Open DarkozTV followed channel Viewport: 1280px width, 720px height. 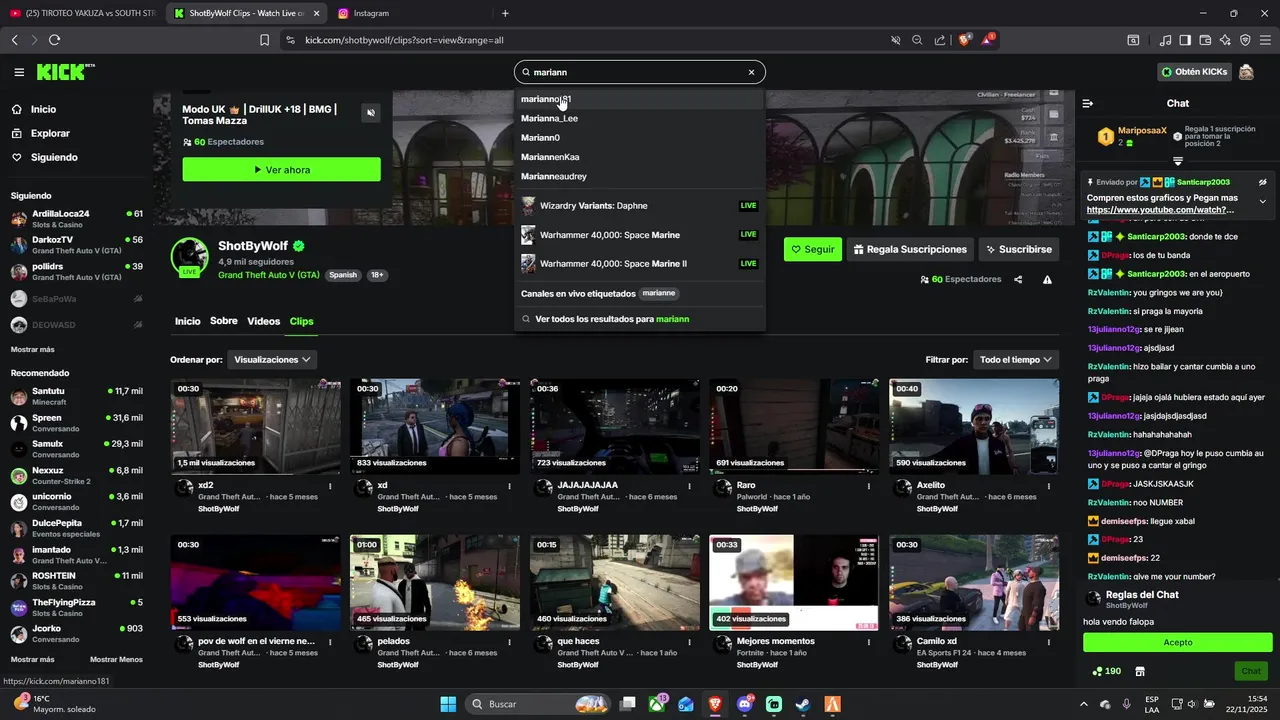click(76, 245)
